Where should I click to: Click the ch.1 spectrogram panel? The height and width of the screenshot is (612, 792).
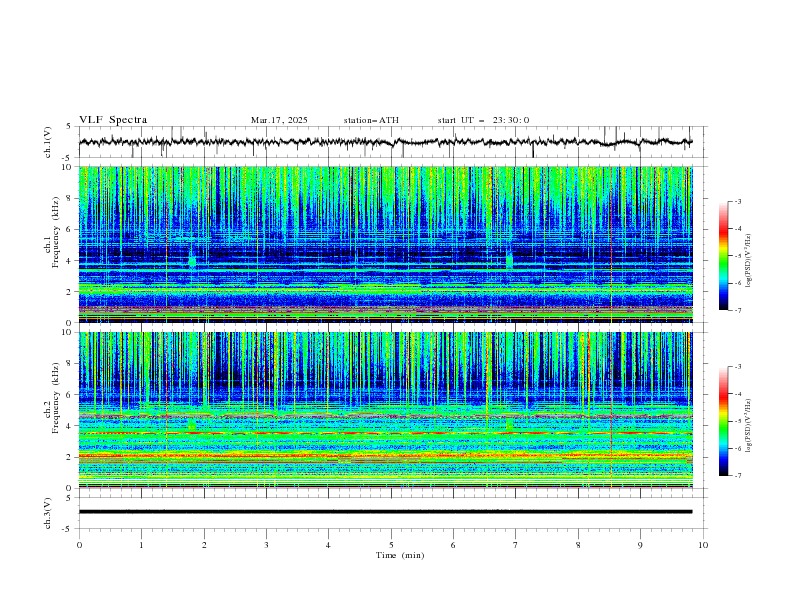386,244
